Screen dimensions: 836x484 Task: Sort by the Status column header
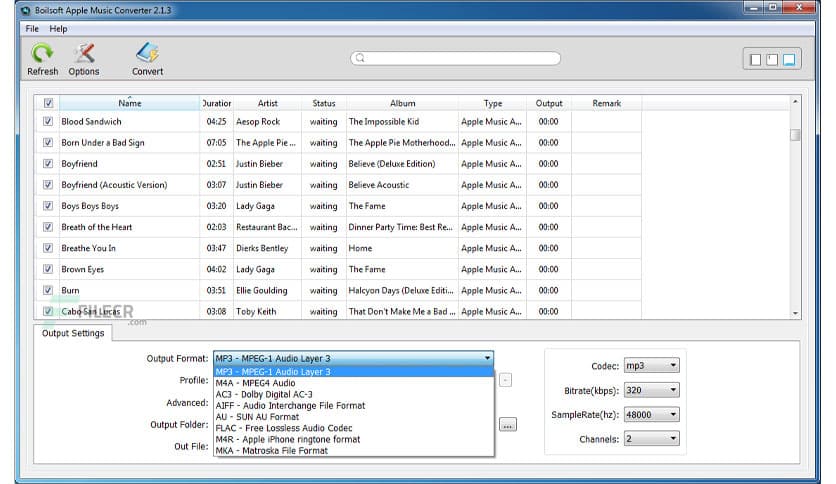324,103
